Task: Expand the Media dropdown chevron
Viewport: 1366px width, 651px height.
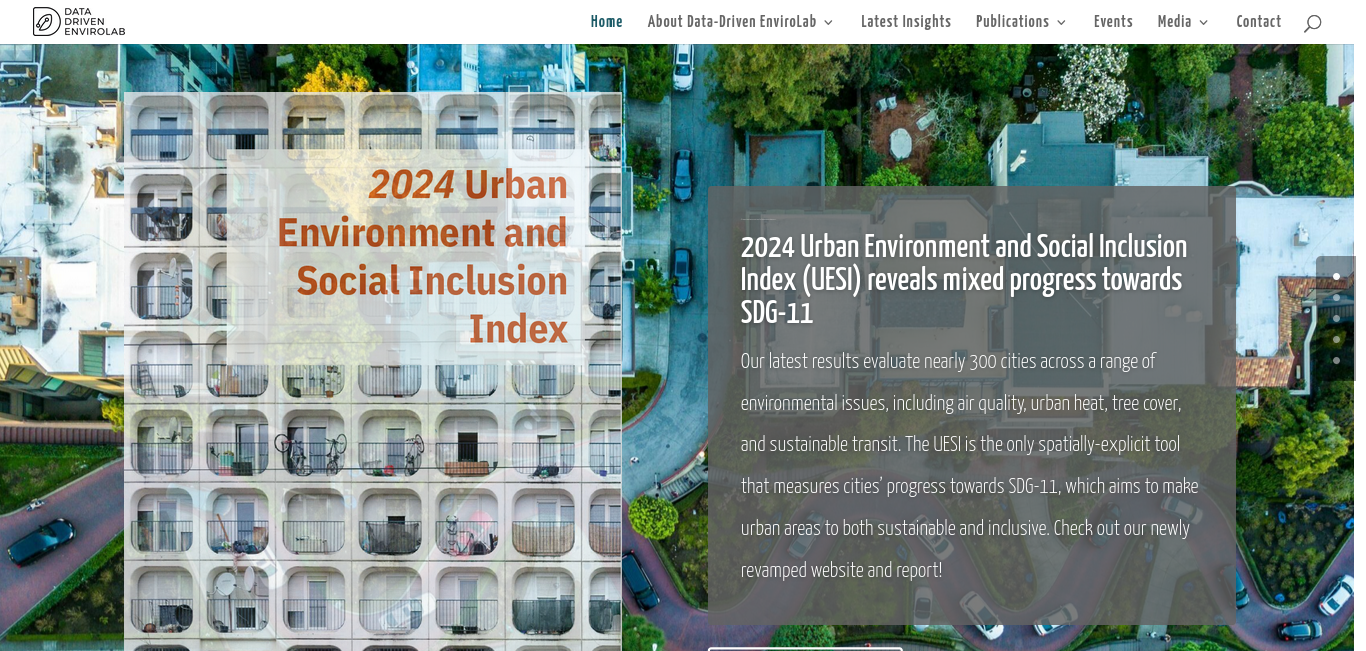Action: point(1203,22)
